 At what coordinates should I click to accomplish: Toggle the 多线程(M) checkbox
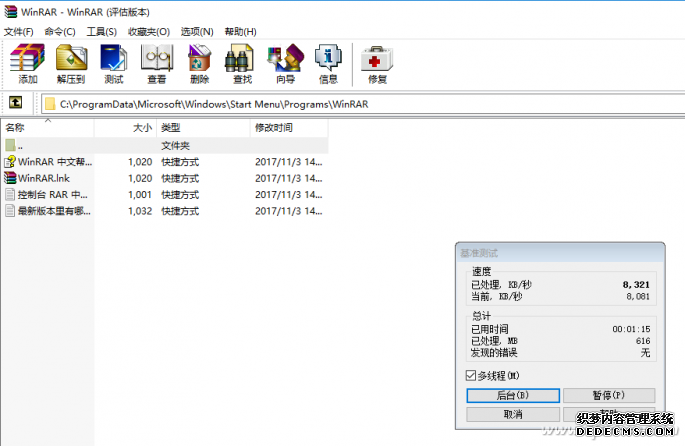(x=471, y=375)
